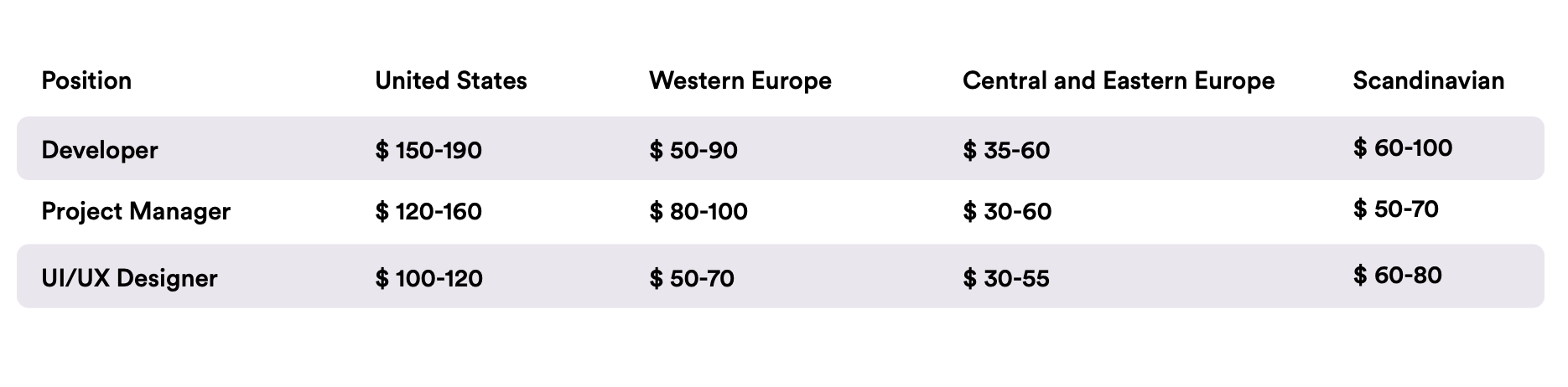Screen dimensions: 1568x387
Task: Select Central and Eastern Europe header
Action: pyautogui.click(x=1119, y=80)
